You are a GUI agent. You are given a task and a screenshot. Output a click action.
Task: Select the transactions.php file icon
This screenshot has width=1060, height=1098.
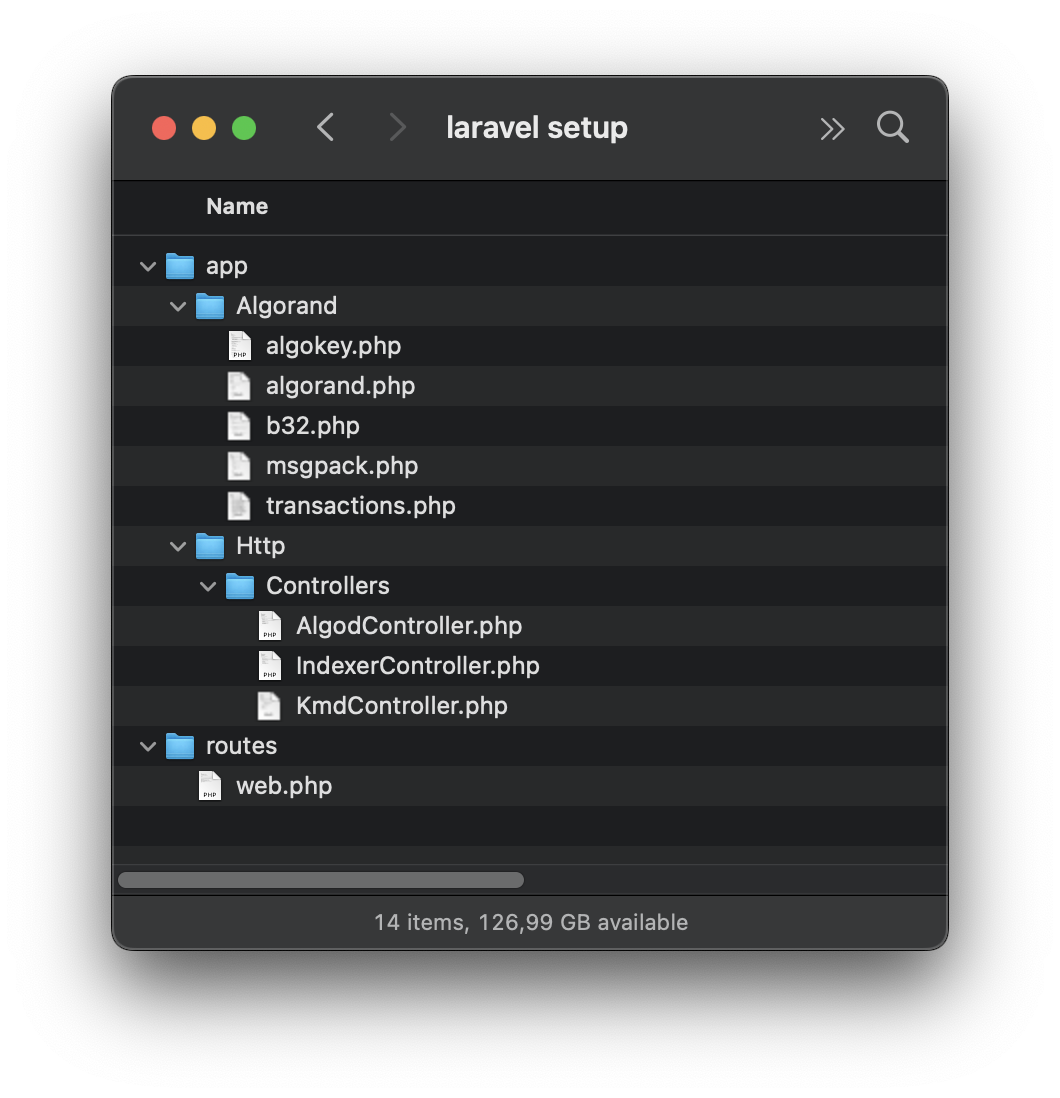[239, 506]
